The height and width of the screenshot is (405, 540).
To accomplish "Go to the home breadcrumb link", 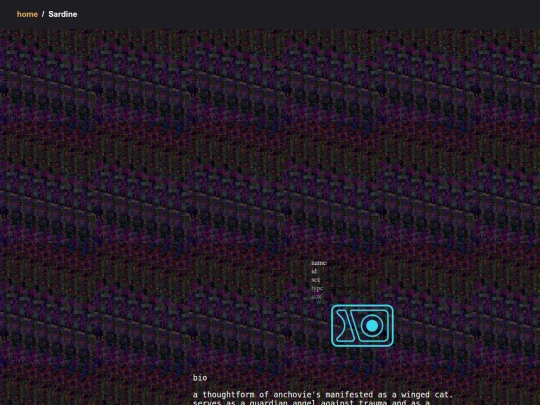I will (x=27, y=14).
